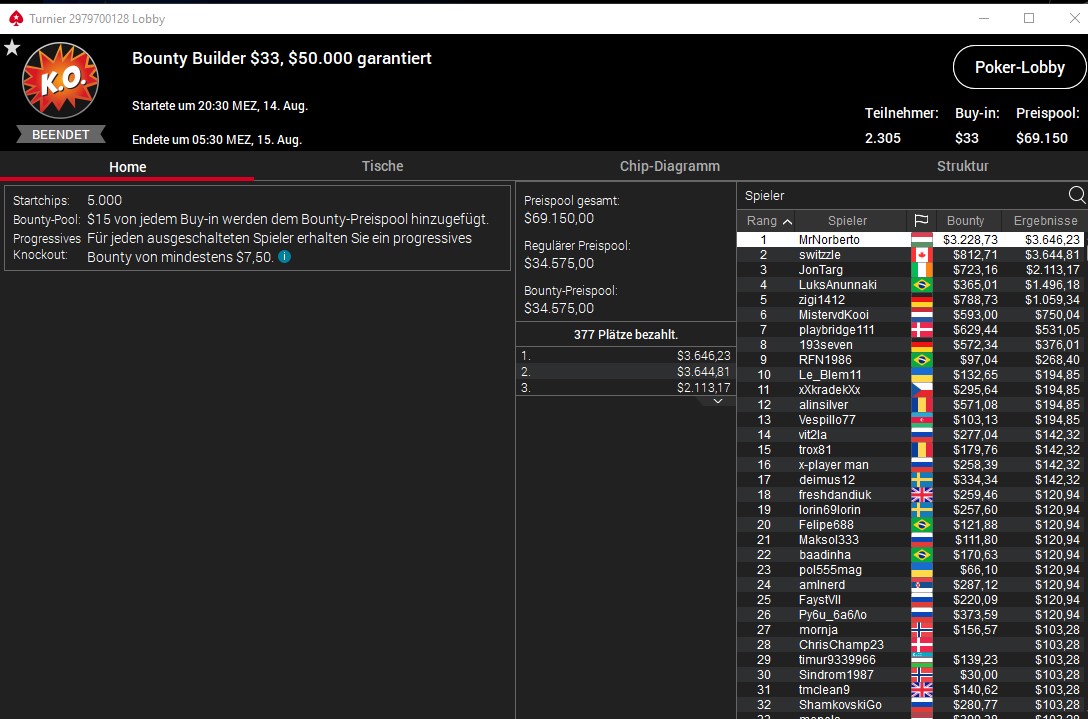1088x719 pixels.
Task: Sort players by Bounty column
Action: click(965, 221)
